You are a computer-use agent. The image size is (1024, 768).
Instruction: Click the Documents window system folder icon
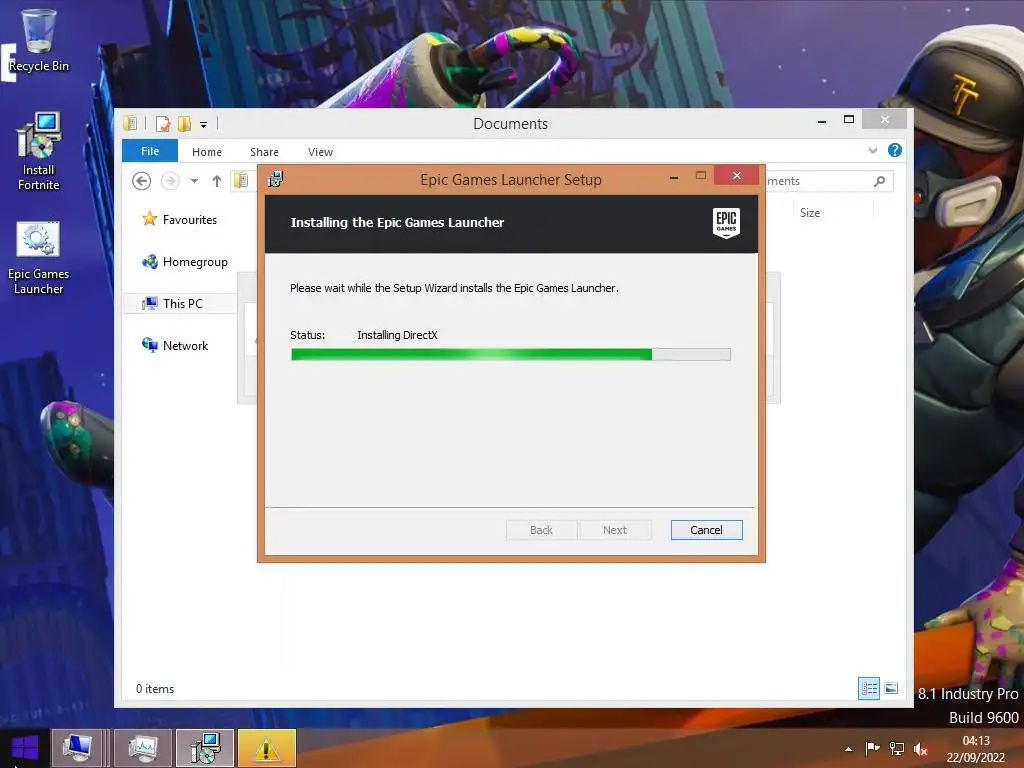(x=131, y=123)
